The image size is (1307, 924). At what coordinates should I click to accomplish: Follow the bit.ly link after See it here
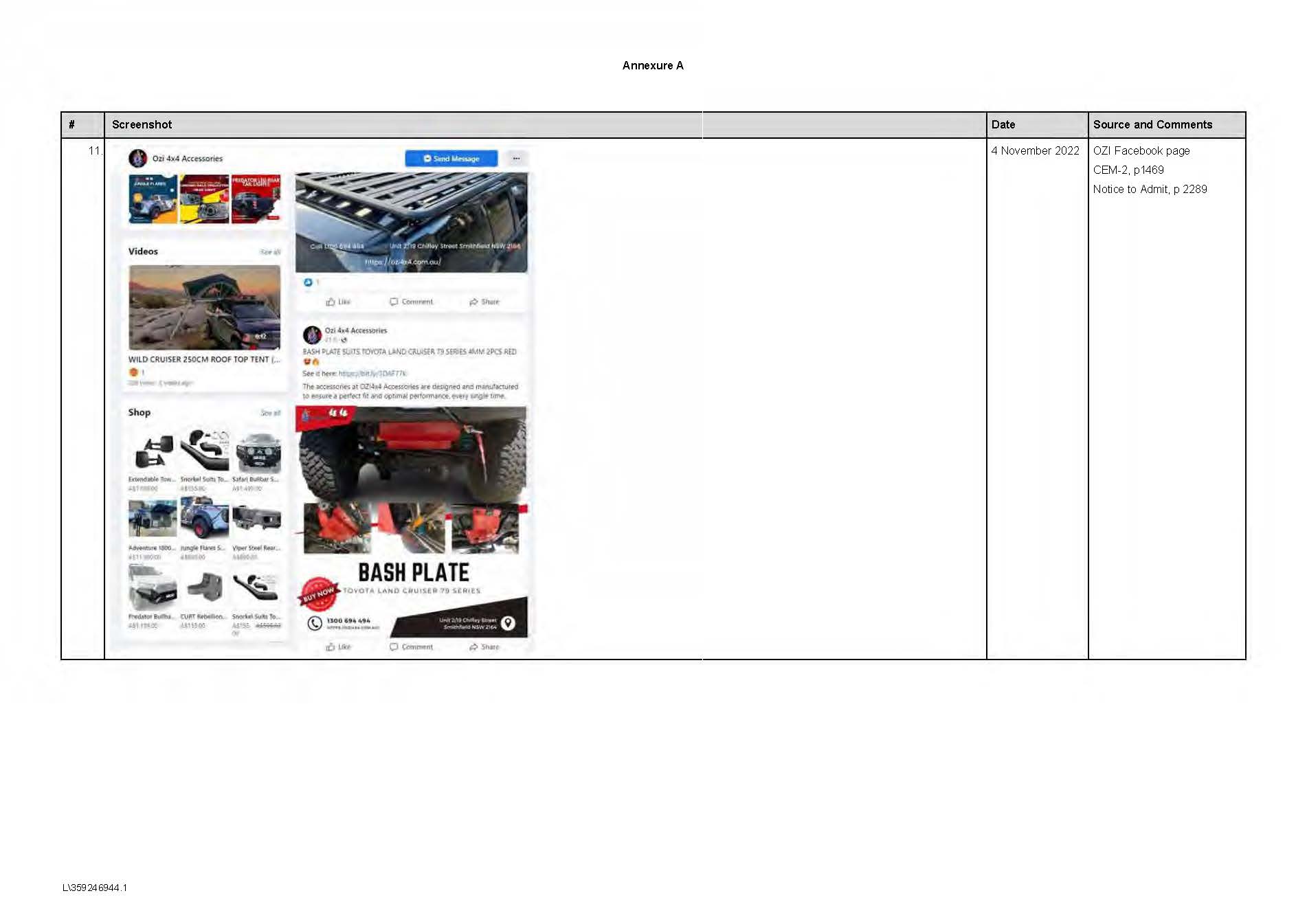pyautogui.click(x=372, y=374)
